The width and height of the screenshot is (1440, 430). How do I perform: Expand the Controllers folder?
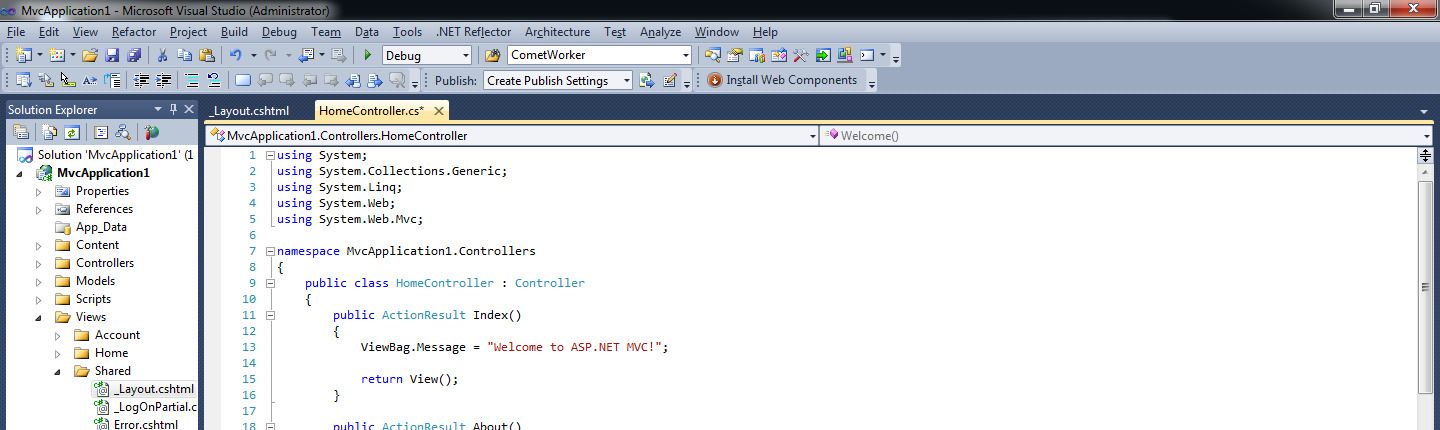39,263
